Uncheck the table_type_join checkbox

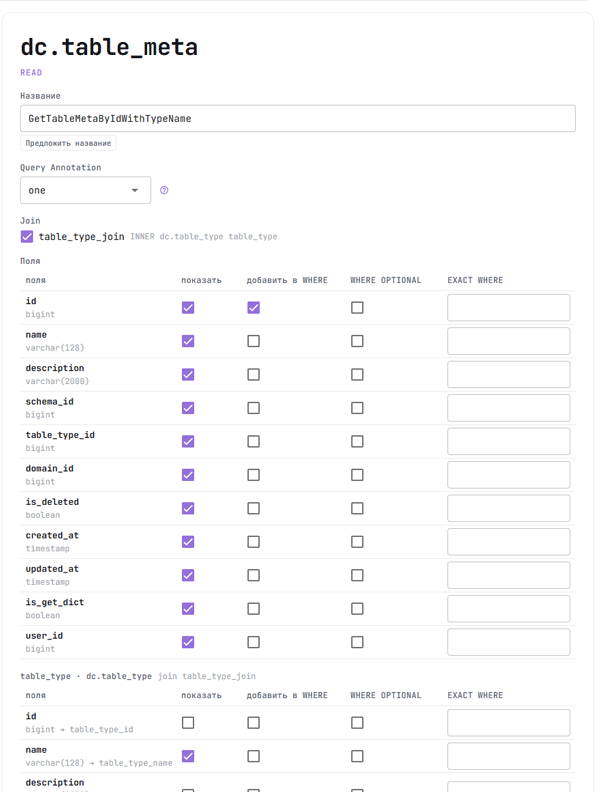27,236
